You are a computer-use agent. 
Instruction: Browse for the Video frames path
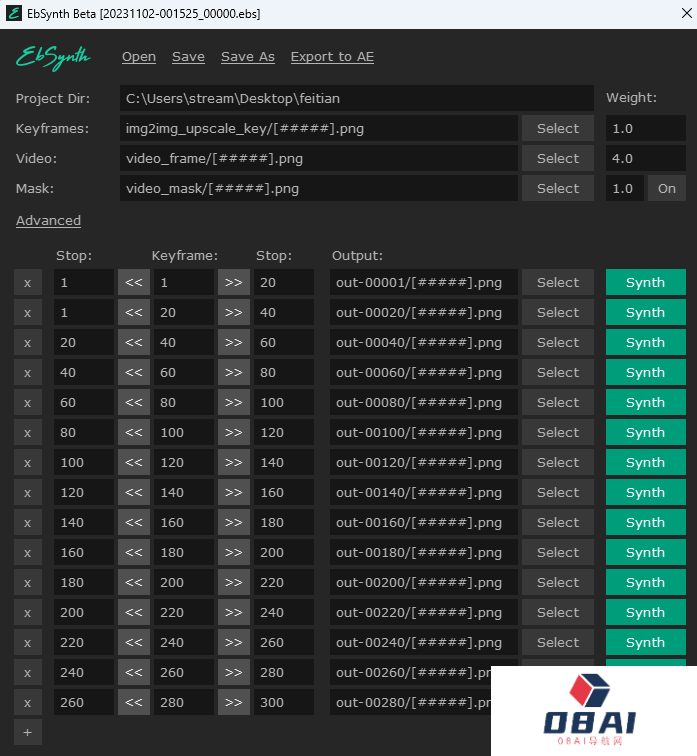(x=557, y=158)
